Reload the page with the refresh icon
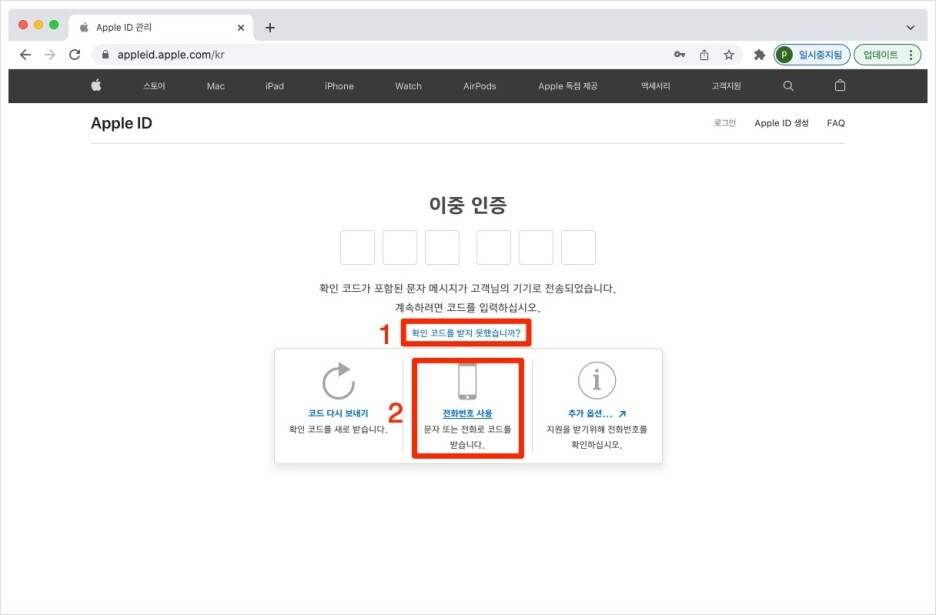 point(75,55)
